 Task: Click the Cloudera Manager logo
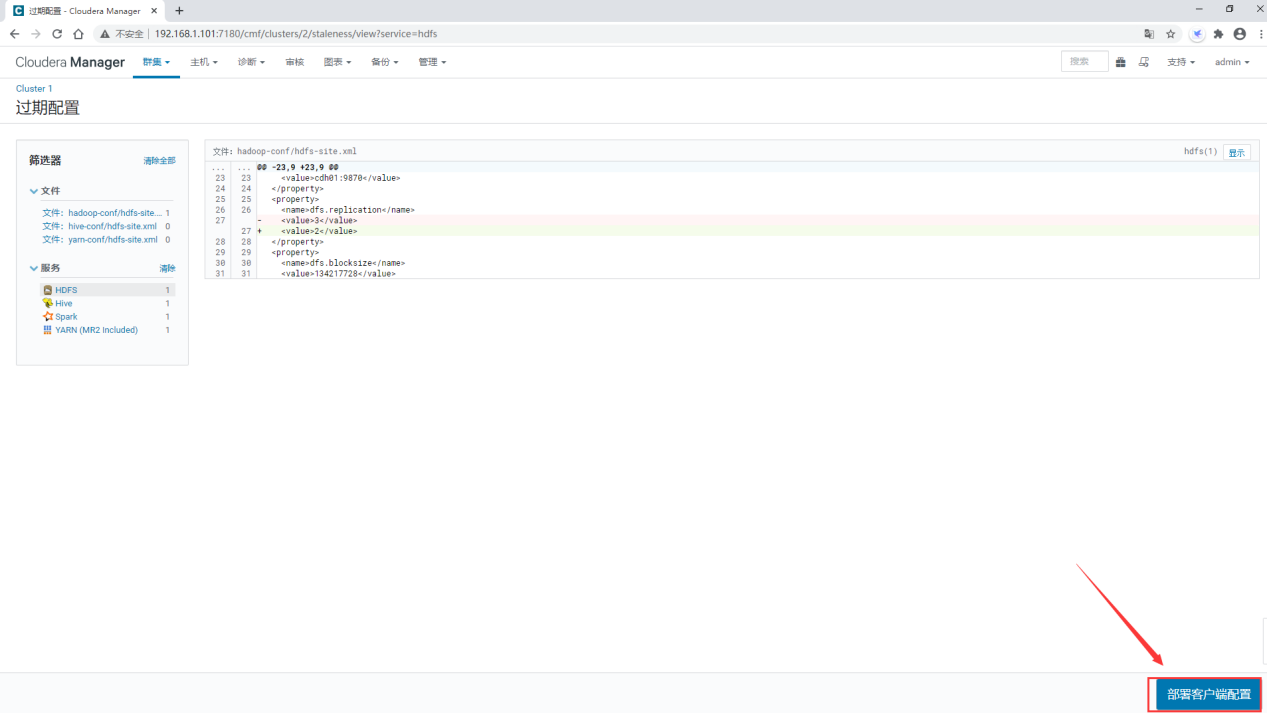pyautogui.click(x=70, y=62)
